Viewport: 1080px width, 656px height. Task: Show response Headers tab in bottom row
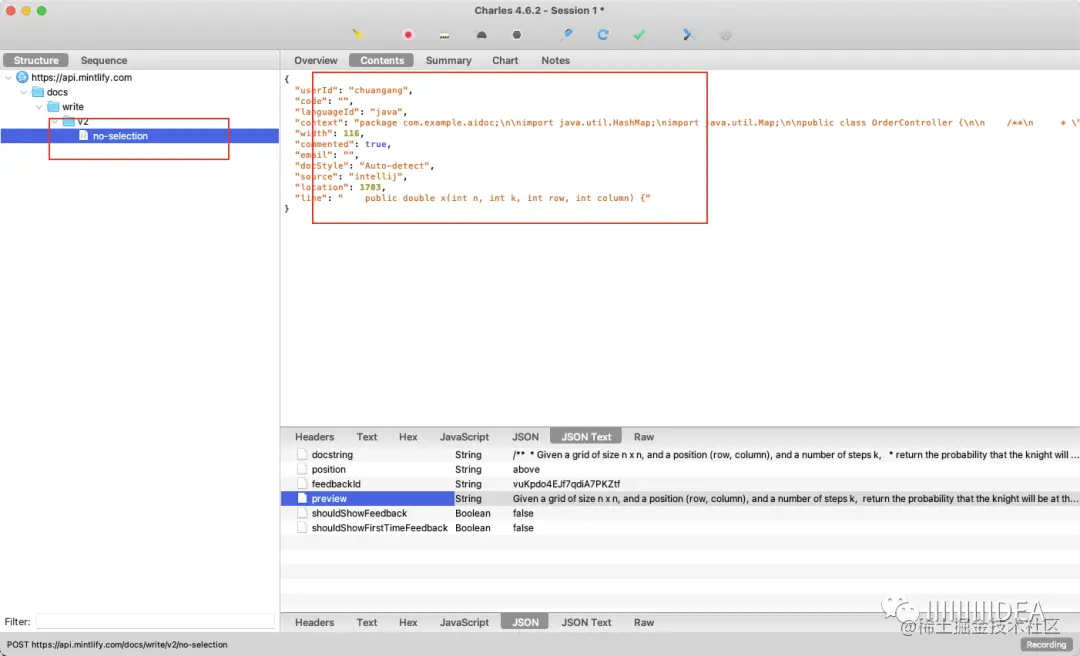coord(314,622)
